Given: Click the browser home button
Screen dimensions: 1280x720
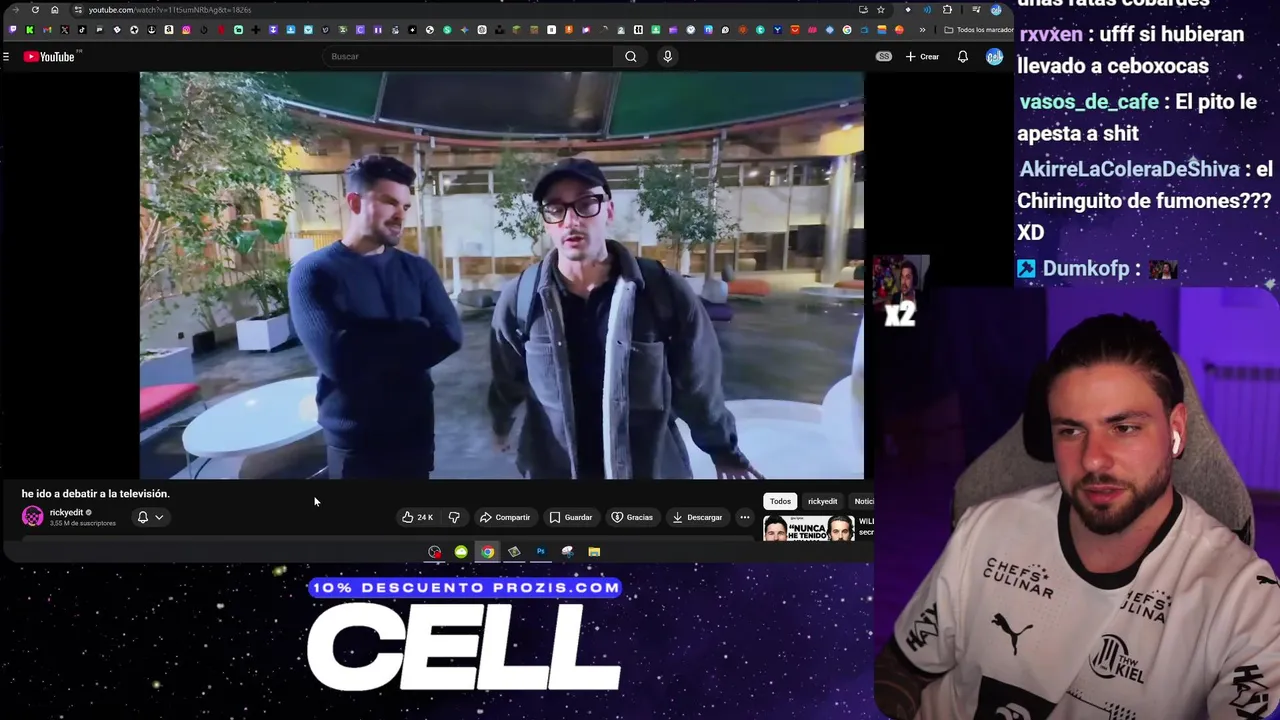Looking at the screenshot, I should tap(55, 10).
